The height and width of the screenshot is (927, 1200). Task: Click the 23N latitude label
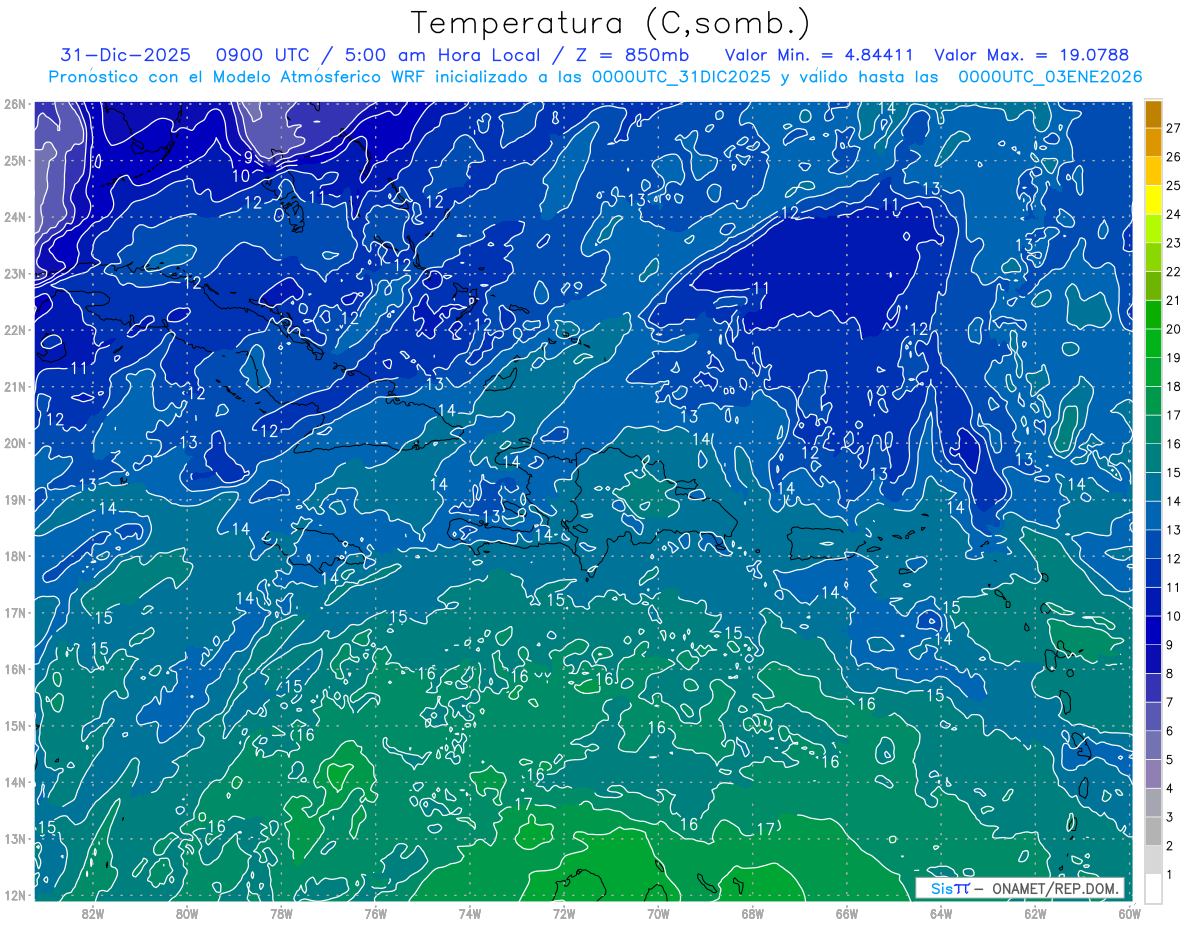pyautogui.click(x=15, y=273)
